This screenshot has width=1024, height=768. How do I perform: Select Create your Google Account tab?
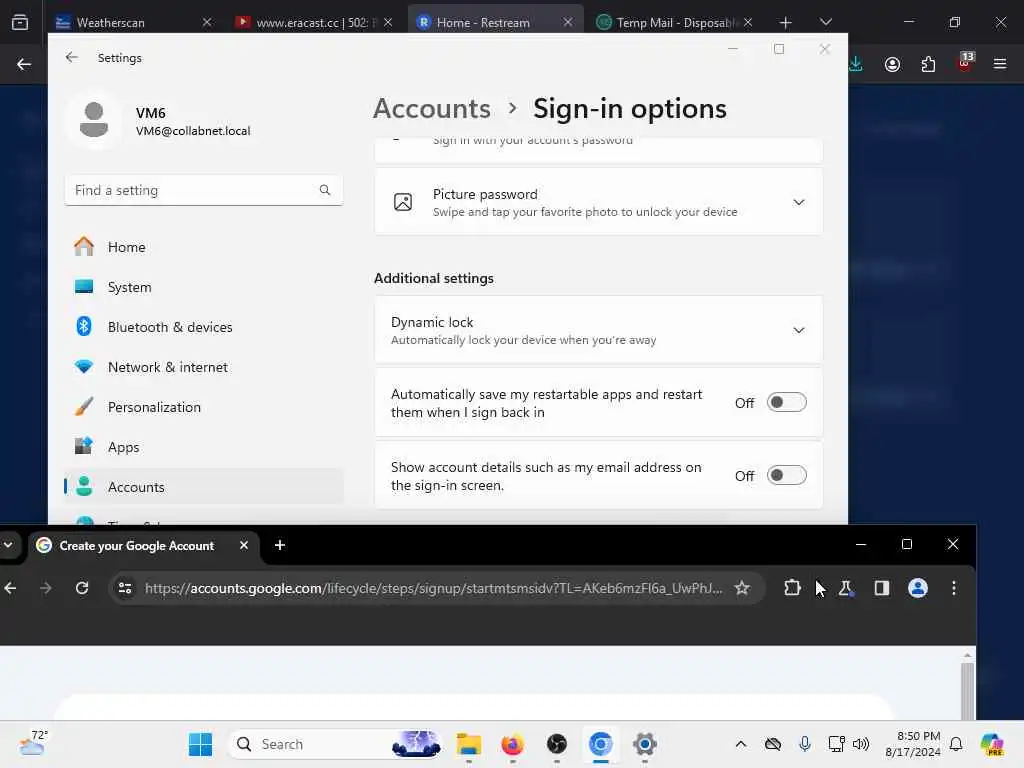pos(136,545)
